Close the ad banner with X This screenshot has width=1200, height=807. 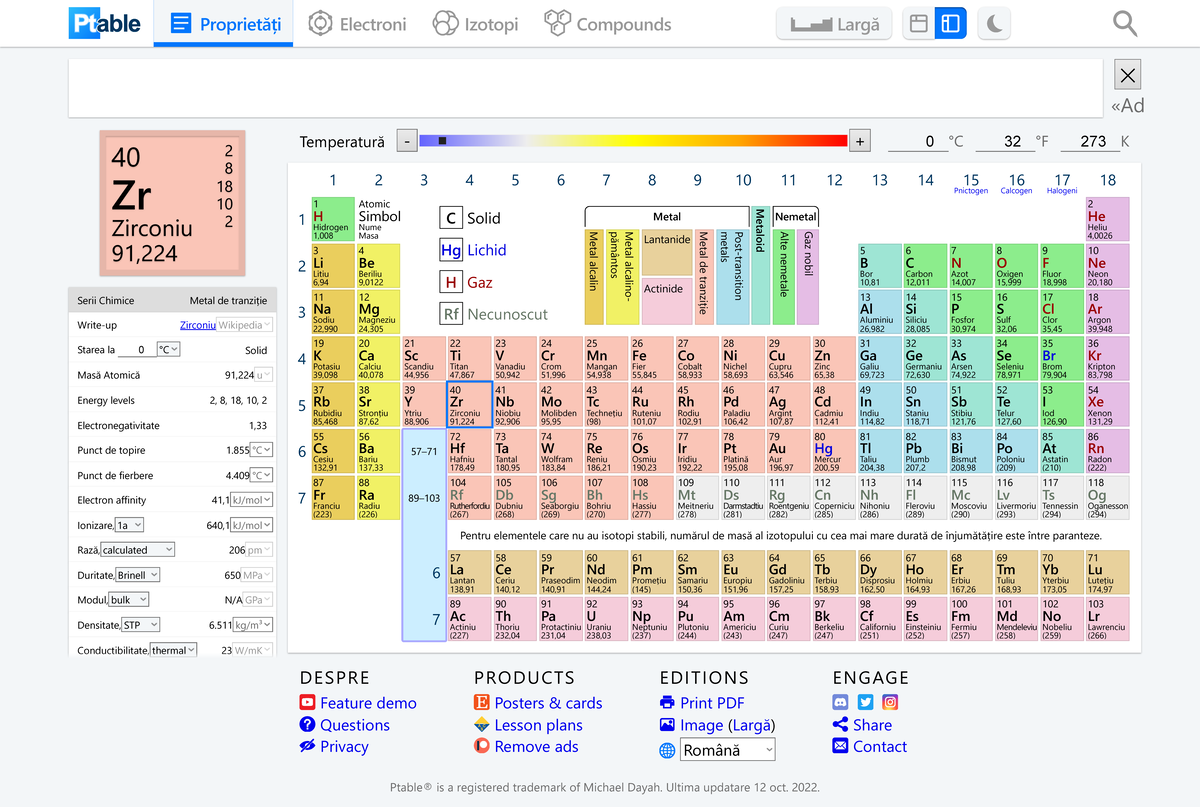tap(1127, 74)
